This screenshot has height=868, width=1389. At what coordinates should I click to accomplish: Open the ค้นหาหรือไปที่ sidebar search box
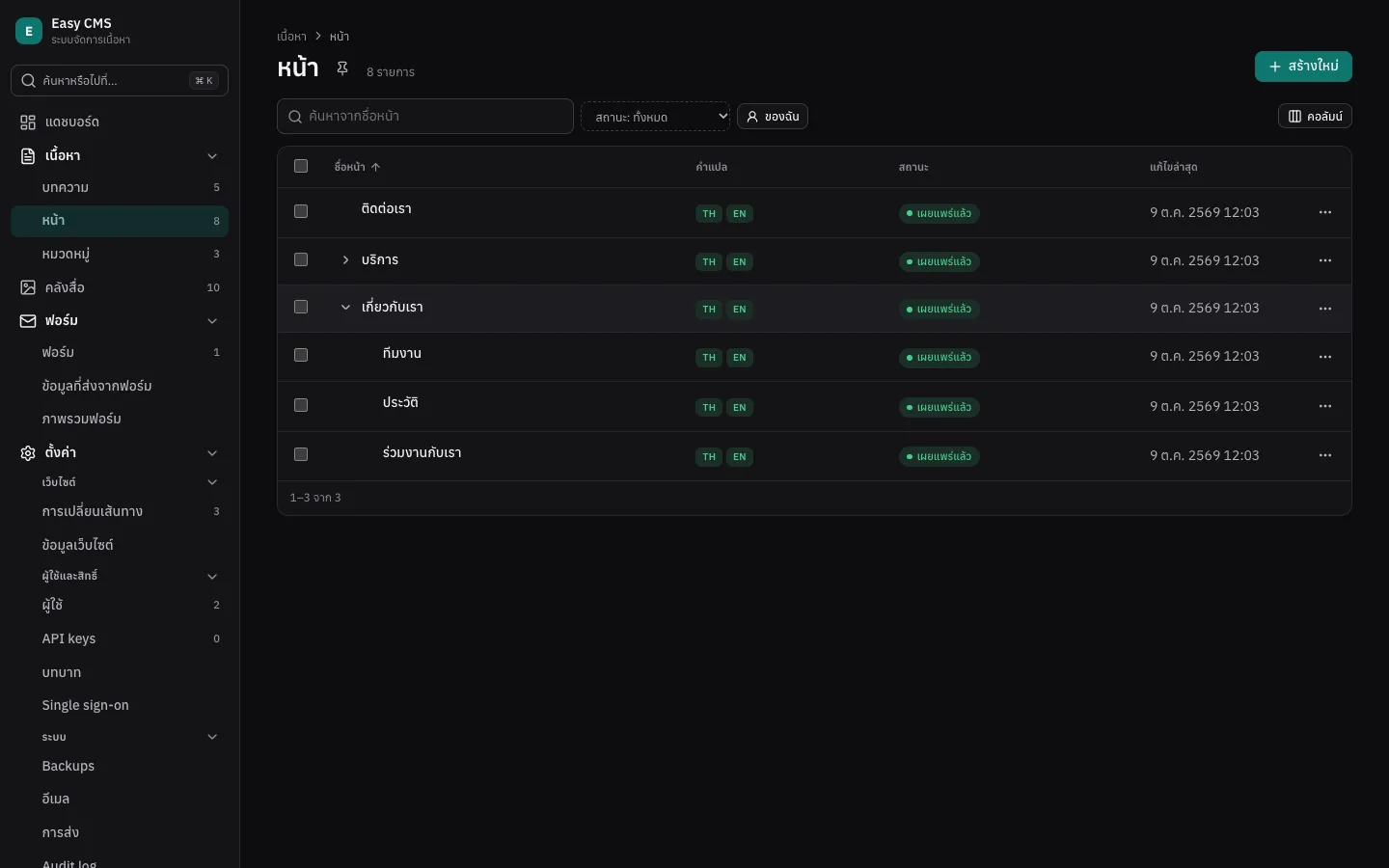pyautogui.click(x=120, y=81)
